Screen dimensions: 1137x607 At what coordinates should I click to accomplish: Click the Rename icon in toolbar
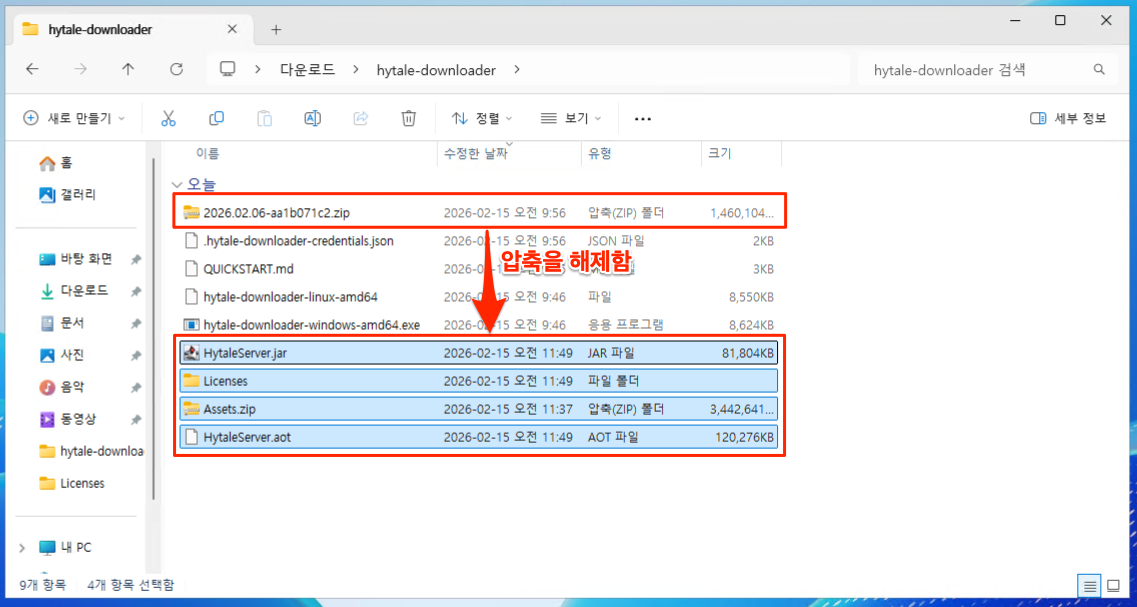click(313, 118)
